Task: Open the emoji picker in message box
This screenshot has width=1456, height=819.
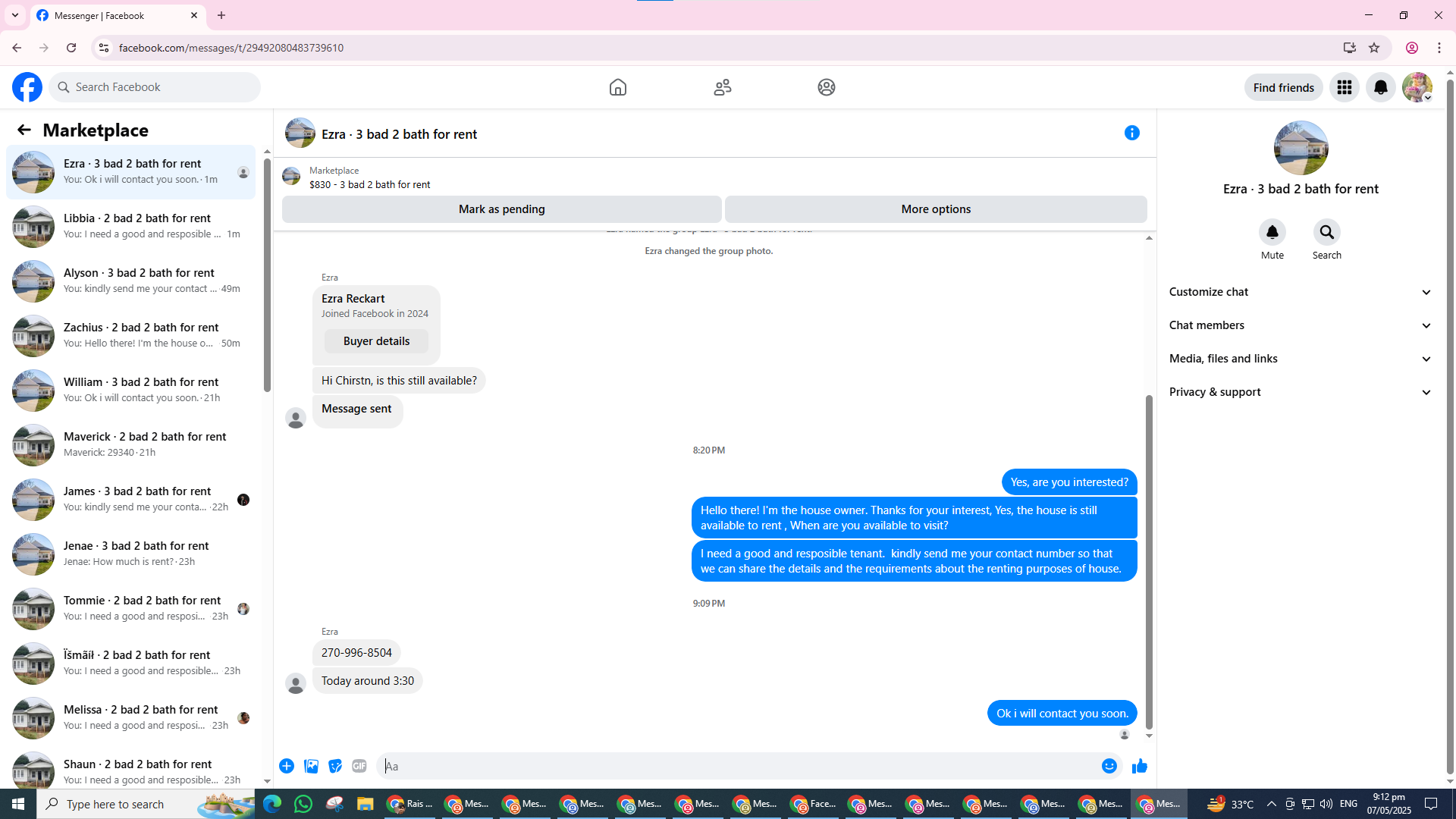Action: pos(1109,766)
